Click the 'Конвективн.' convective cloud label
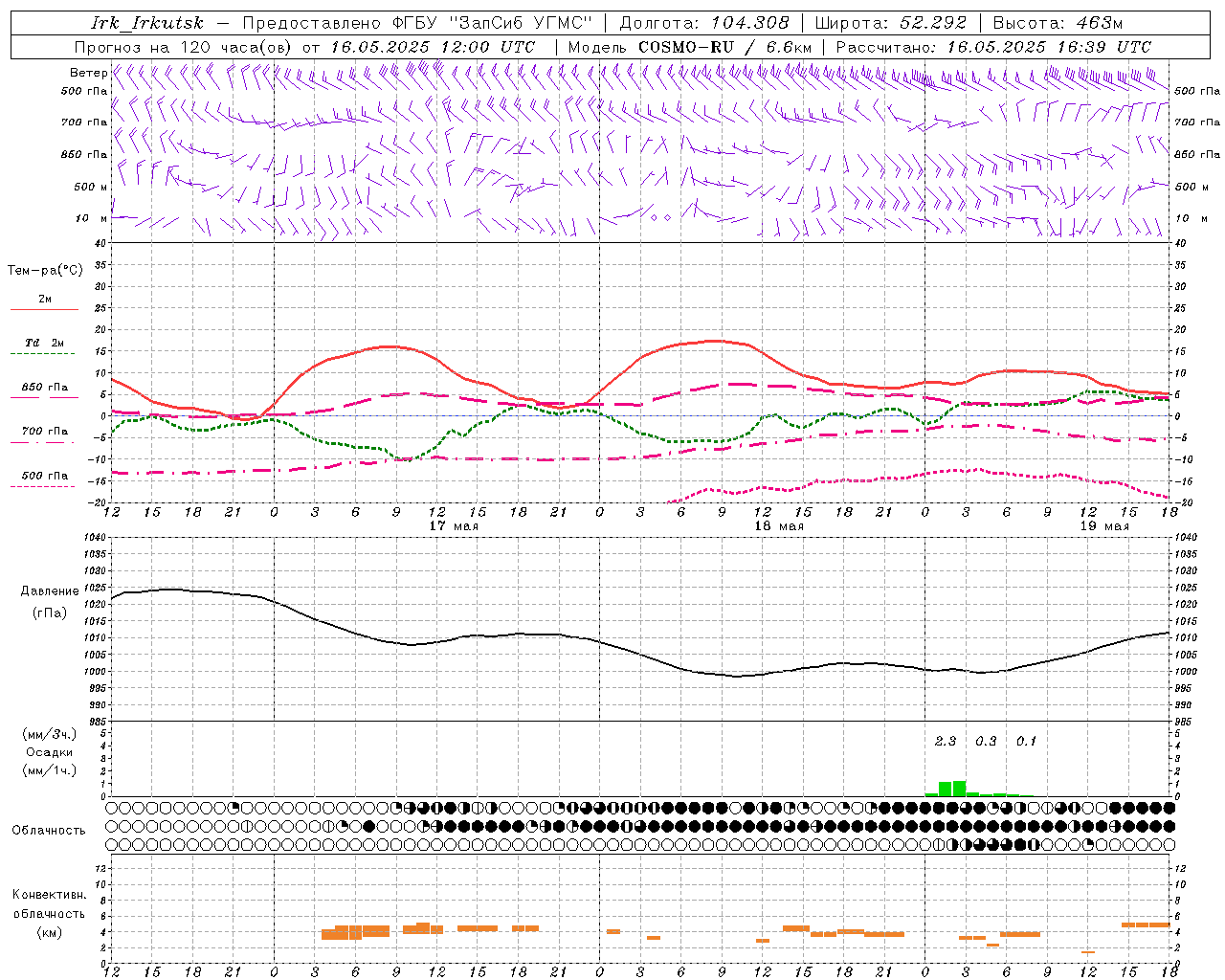 click(x=49, y=895)
